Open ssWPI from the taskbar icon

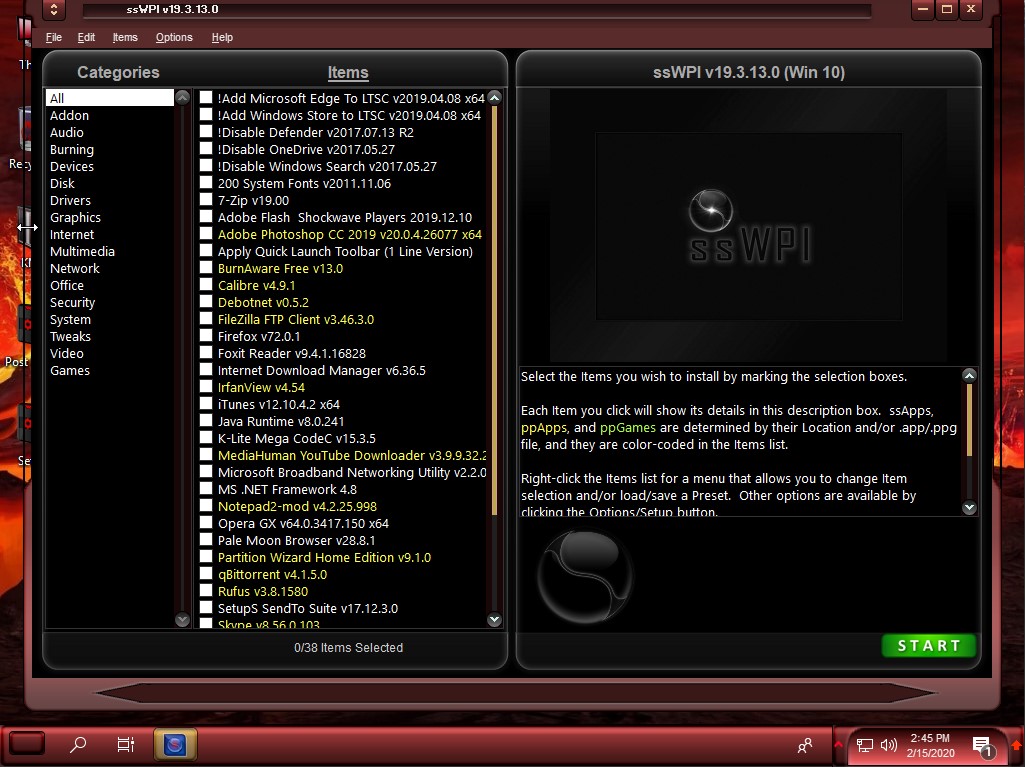click(175, 744)
